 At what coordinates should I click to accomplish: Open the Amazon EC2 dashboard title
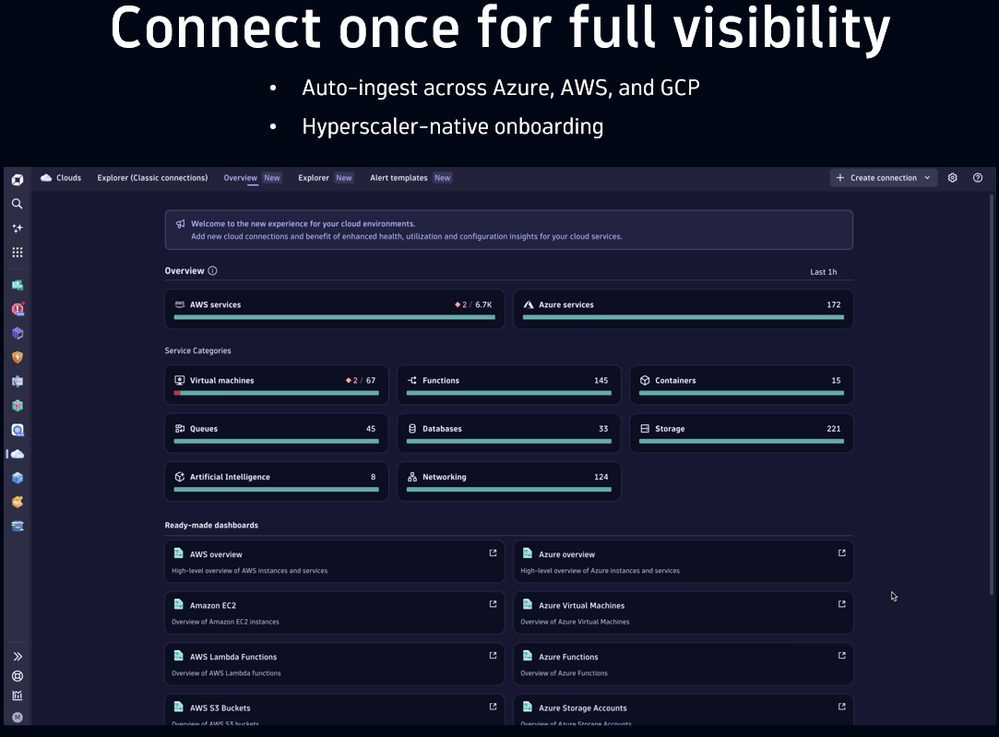213,605
